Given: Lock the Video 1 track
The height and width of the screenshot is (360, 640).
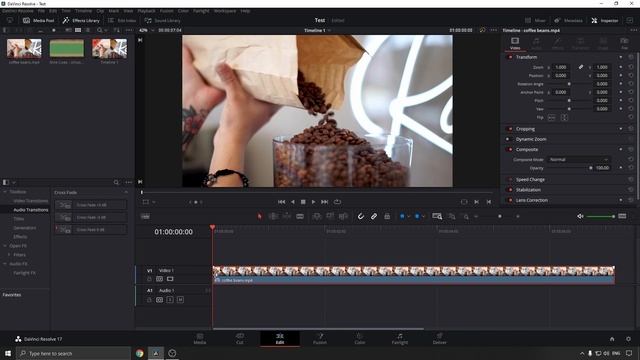Looking at the screenshot, I should pos(149,279).
